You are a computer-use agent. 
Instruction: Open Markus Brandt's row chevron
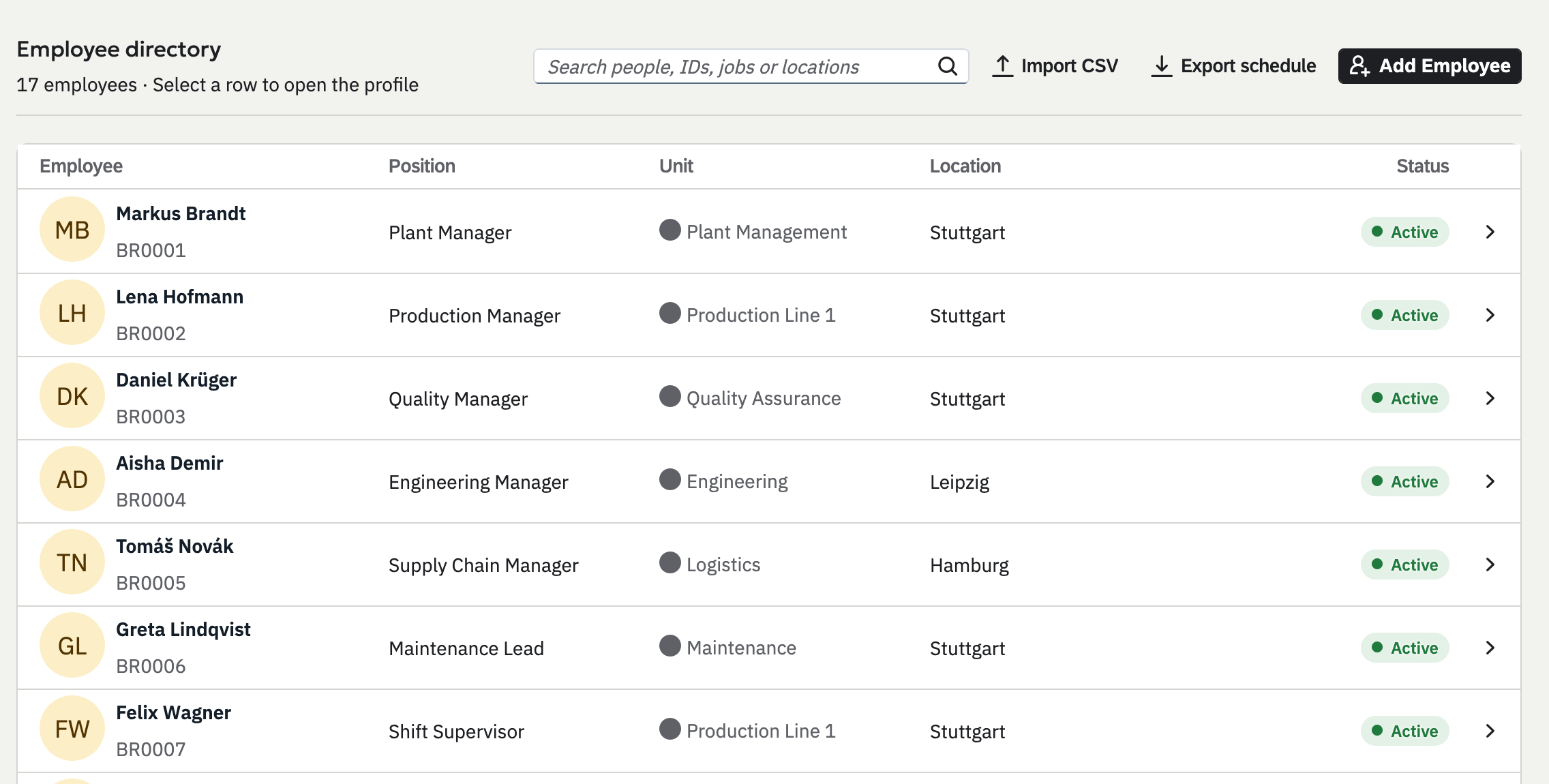pyautogui.click(x=1490, y=232)
